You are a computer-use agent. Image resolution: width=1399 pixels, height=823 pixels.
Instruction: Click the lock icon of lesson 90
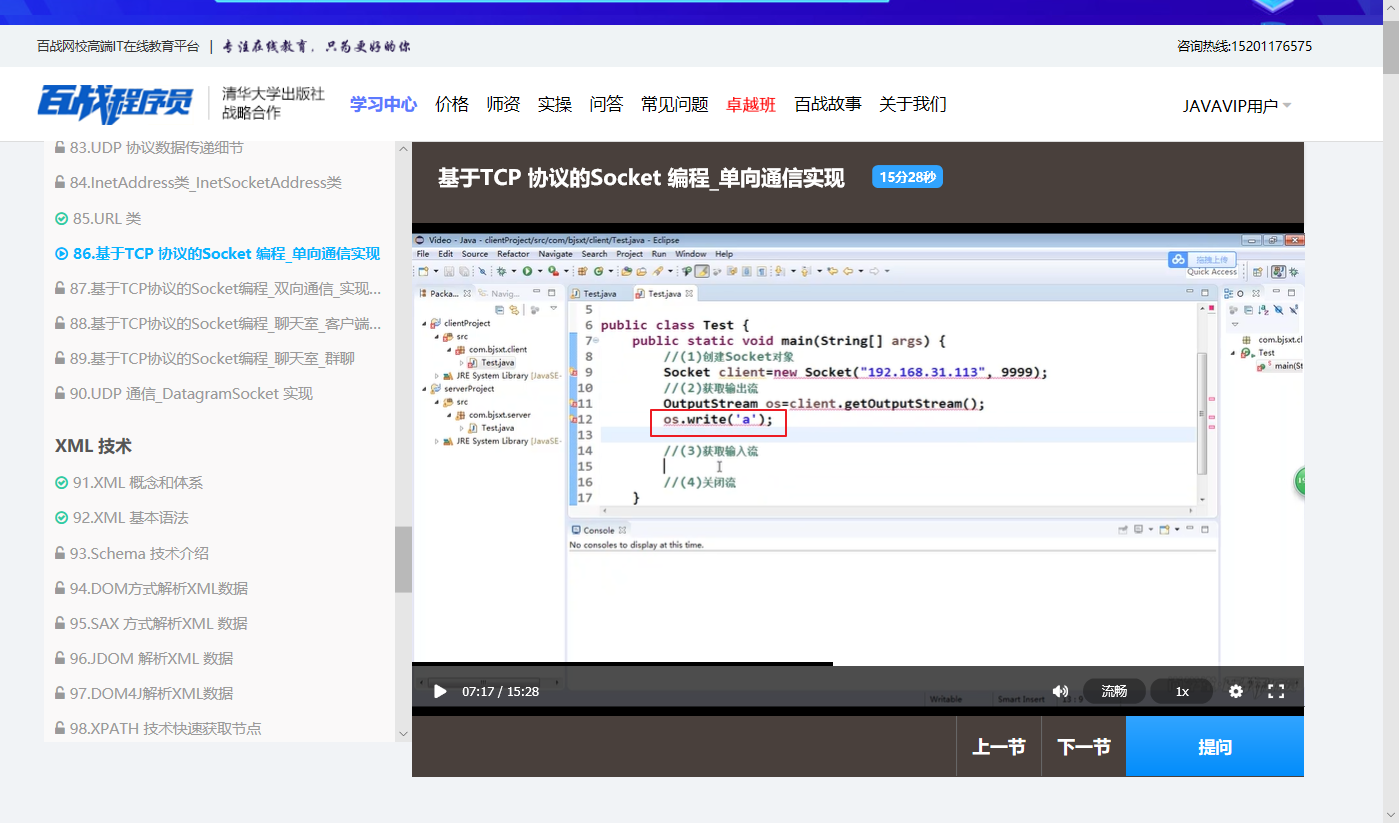click(x=60, y=393)
